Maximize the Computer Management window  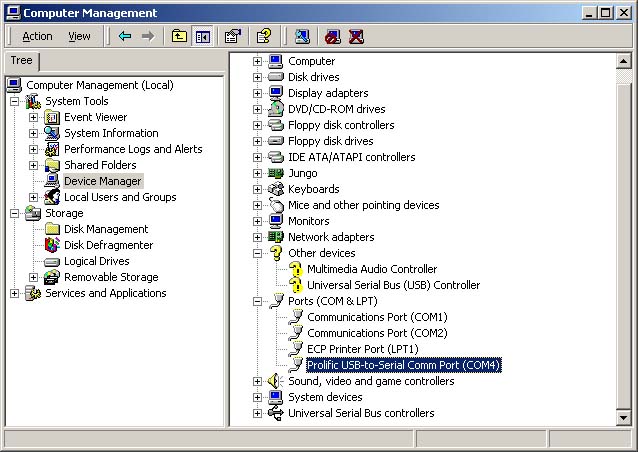(605, 13)
